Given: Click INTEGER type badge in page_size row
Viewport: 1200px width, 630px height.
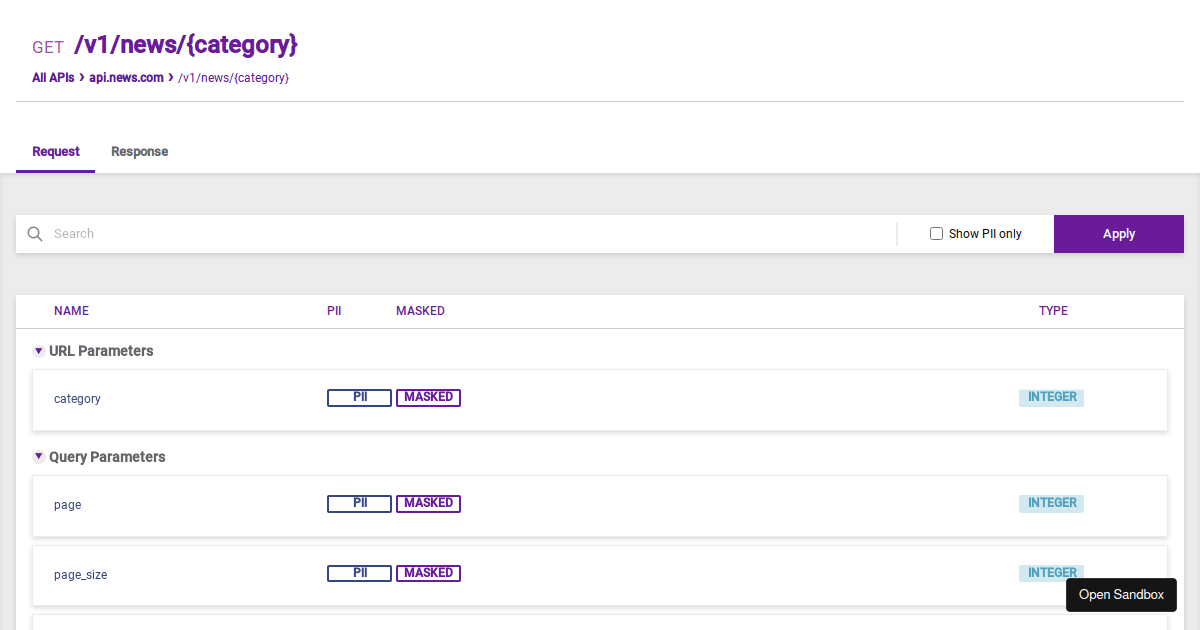Looking at the screenshot, I should [x=1051, y=573].
